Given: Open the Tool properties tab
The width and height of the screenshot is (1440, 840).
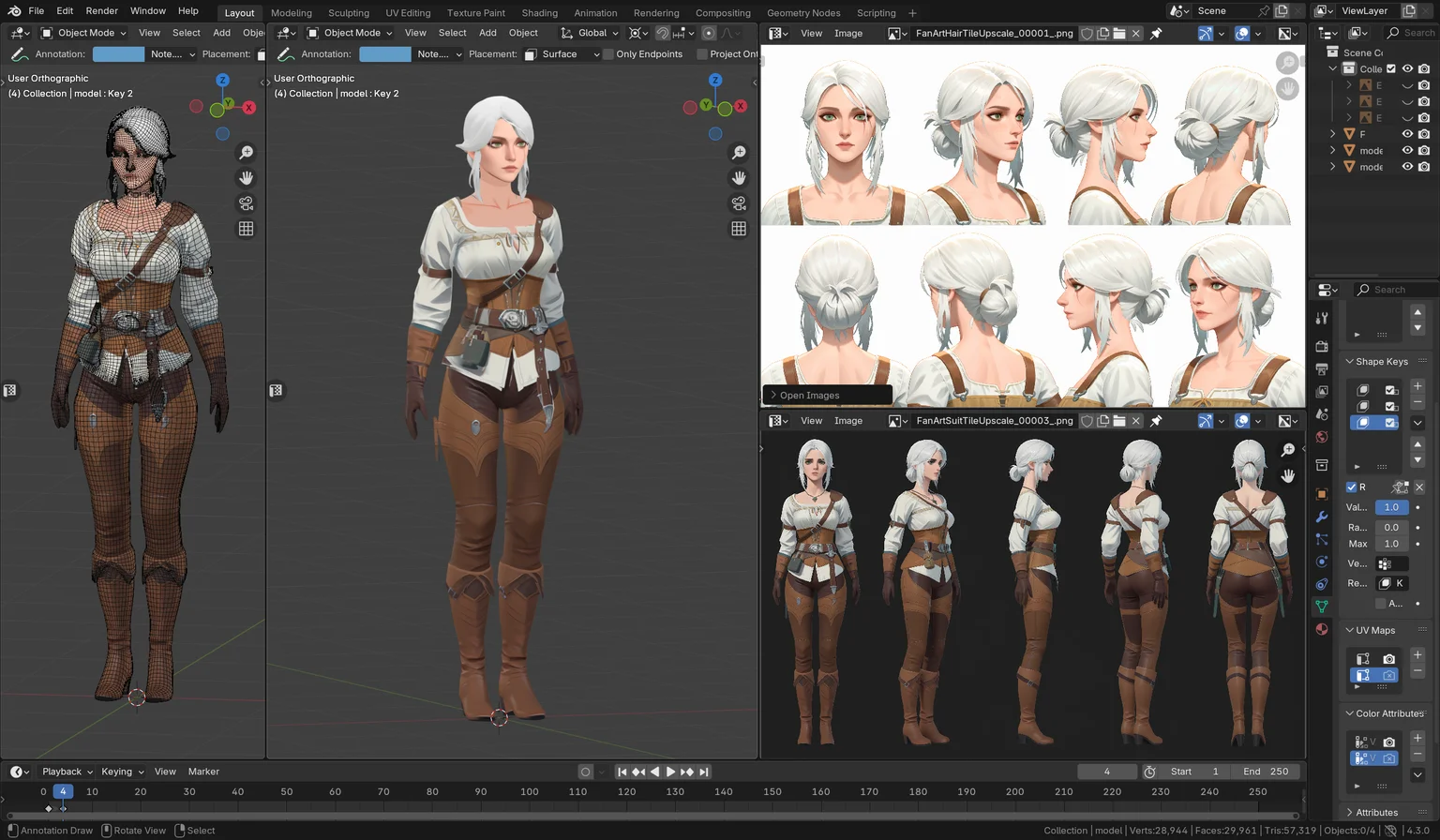Looking at the screenshot, I should point(1322,319).
